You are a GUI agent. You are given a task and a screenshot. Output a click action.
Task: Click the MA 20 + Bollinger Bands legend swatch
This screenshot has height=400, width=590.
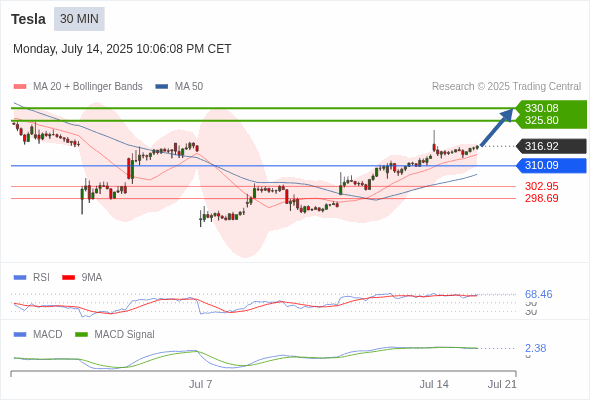click(20, 87)
